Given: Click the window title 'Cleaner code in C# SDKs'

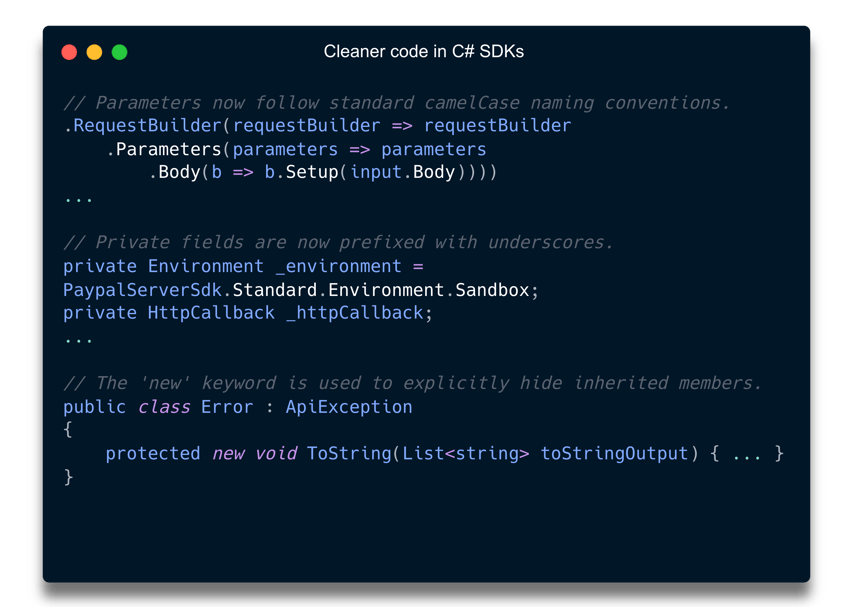Looking at the screenshot, I should pyautogui.click(x=424, y=52).
